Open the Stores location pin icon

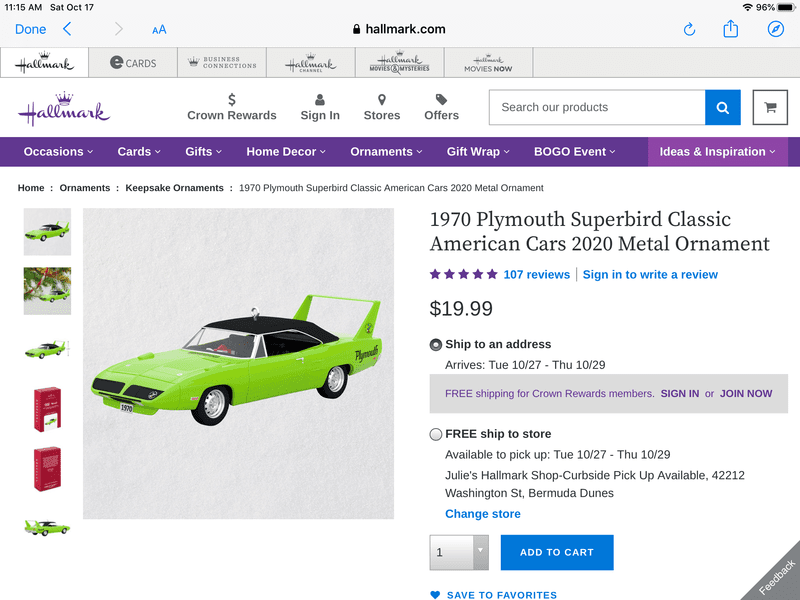point(382,99)
